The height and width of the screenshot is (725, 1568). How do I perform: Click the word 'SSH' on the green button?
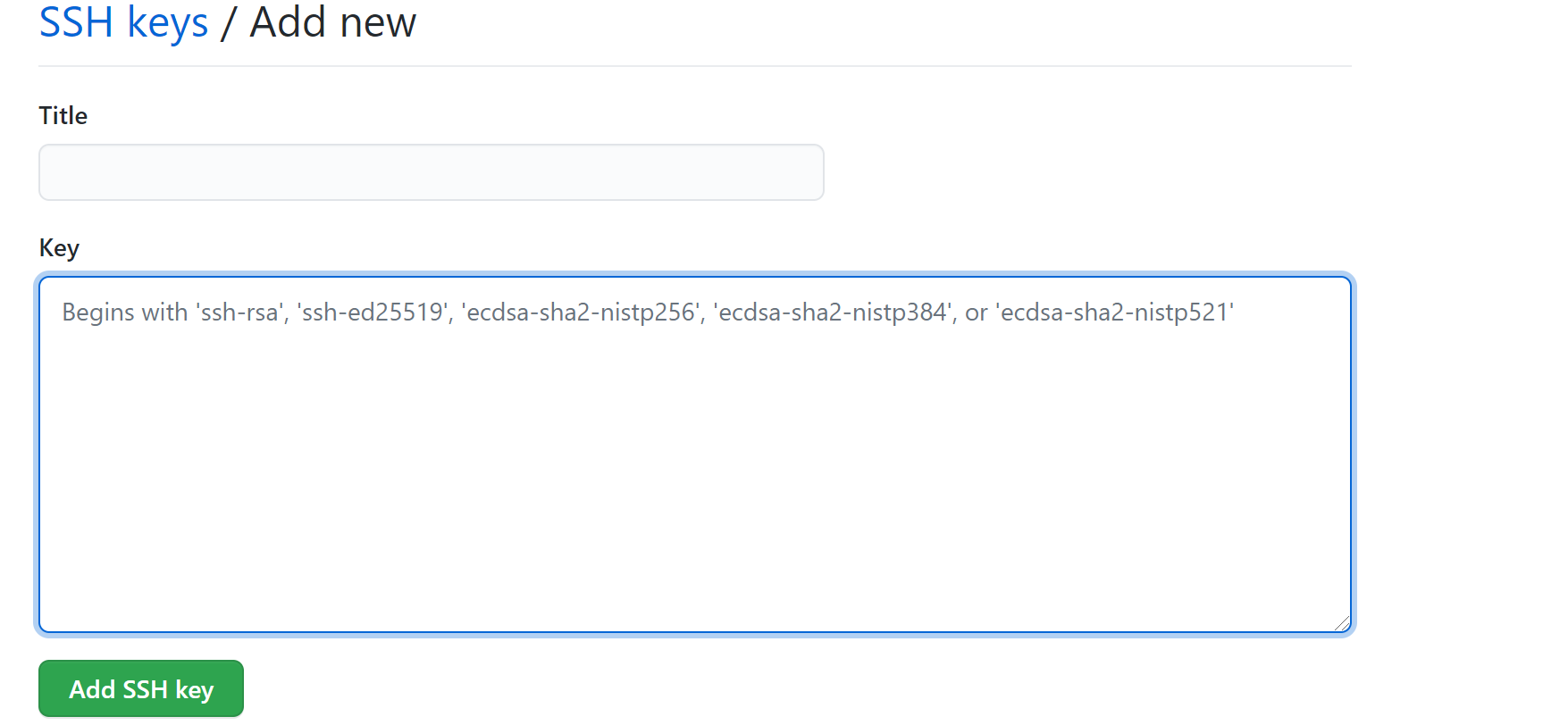[145, 689]
